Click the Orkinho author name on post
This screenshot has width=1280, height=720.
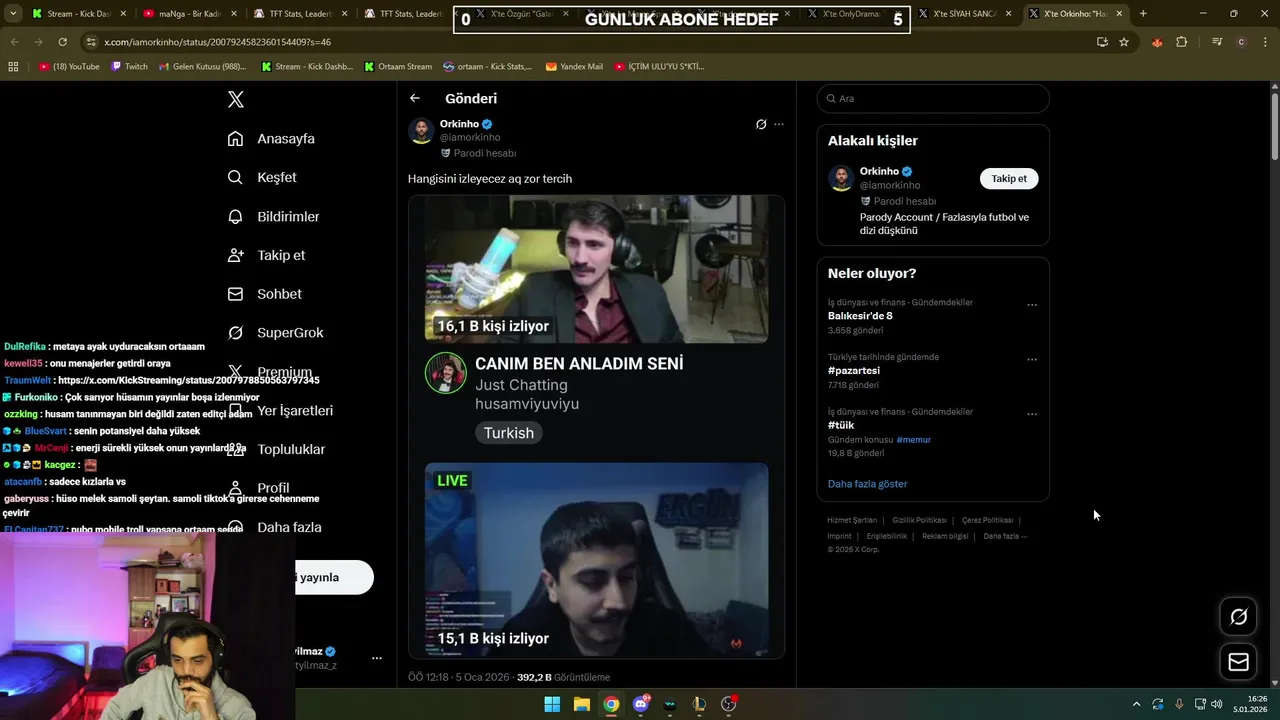tap(459, 124)
